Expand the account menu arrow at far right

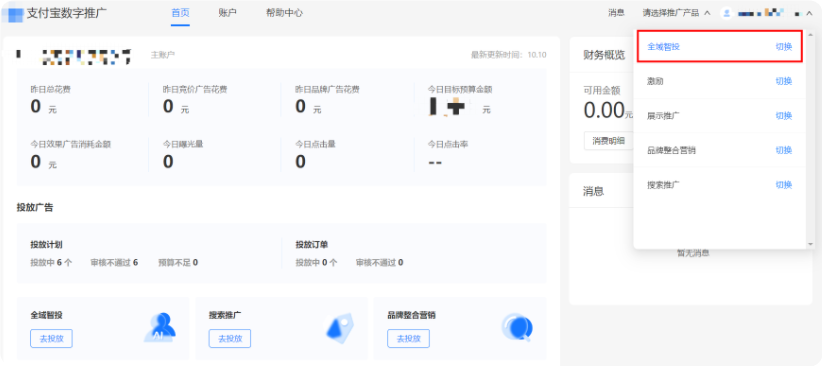point(810,13)
